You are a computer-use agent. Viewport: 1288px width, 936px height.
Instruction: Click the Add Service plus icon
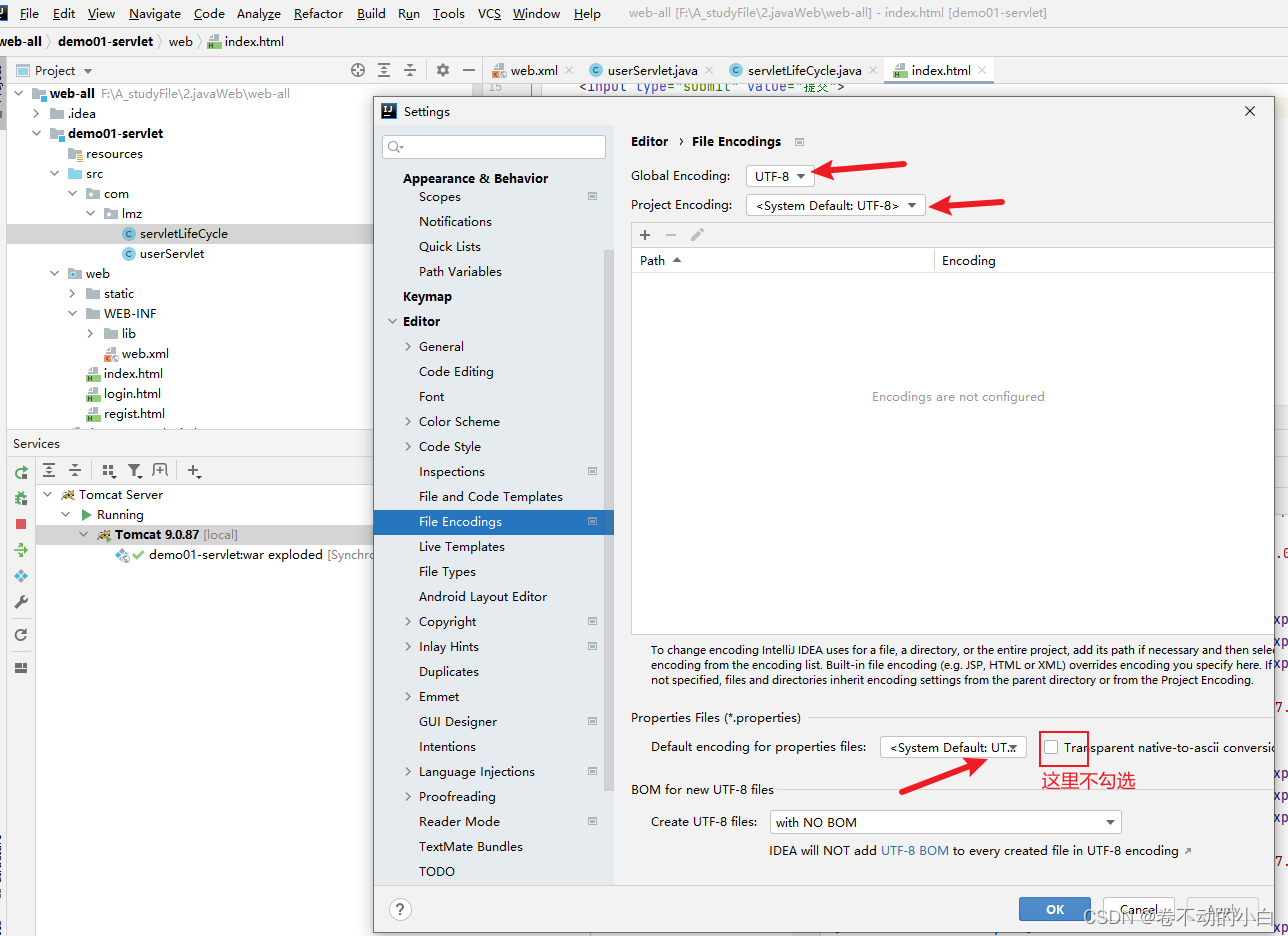pyautogui.click(x=194, y=470)
